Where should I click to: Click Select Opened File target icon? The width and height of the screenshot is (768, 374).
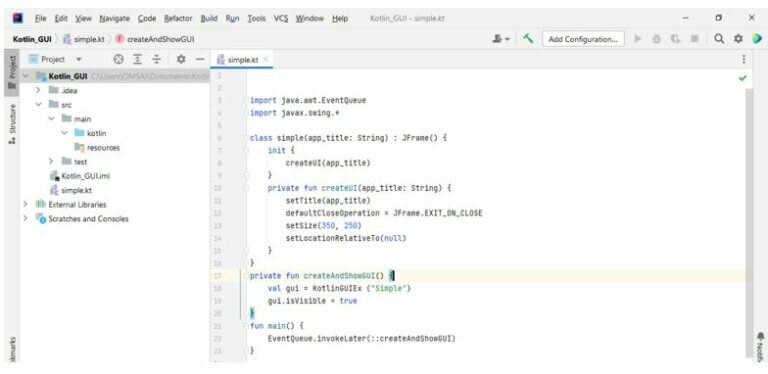[119, 59]
